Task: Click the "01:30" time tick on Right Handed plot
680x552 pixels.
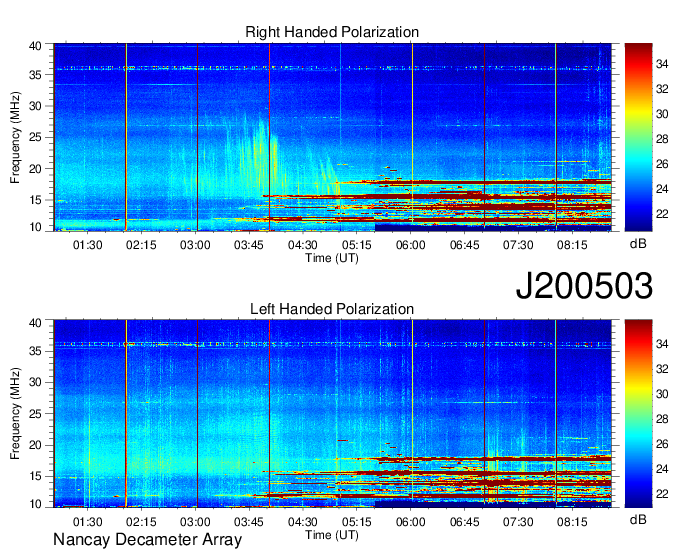Action: 88,245
